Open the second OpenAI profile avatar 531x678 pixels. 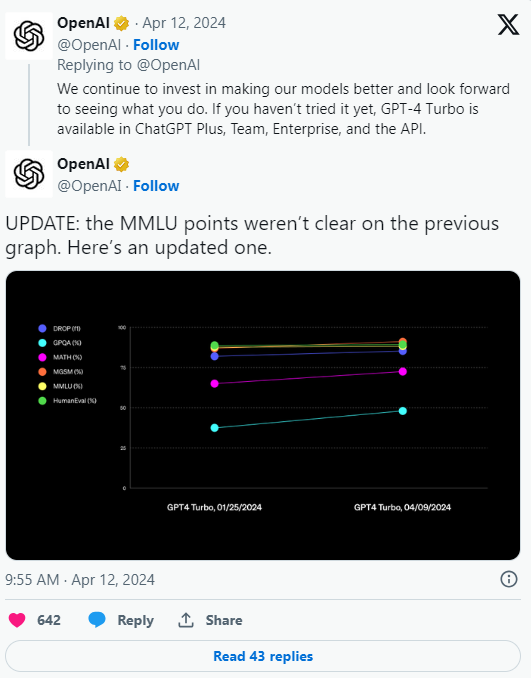[29, 174]
